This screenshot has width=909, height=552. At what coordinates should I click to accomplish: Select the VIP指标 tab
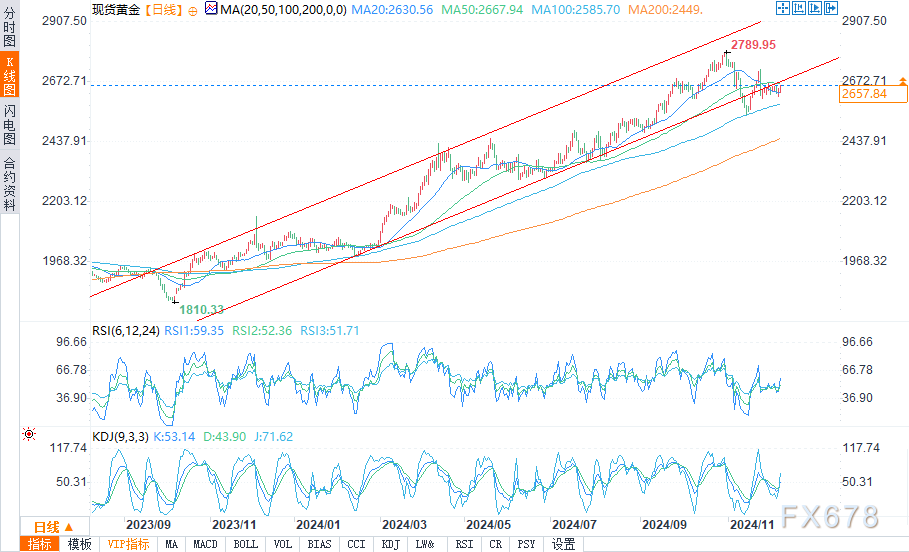[129, 544]
